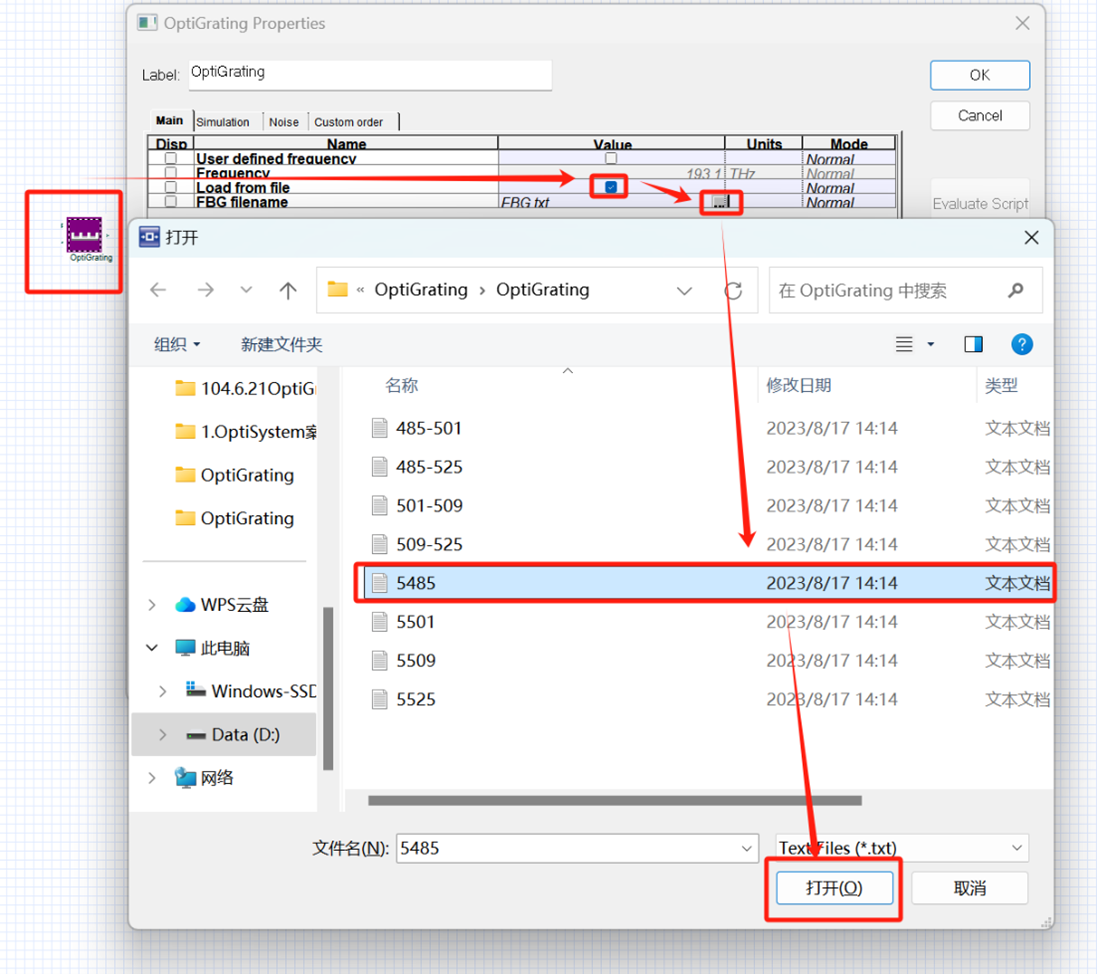Sort by 修改日期 column header
Screen dimensions: 1097x974
click(798, 386)
